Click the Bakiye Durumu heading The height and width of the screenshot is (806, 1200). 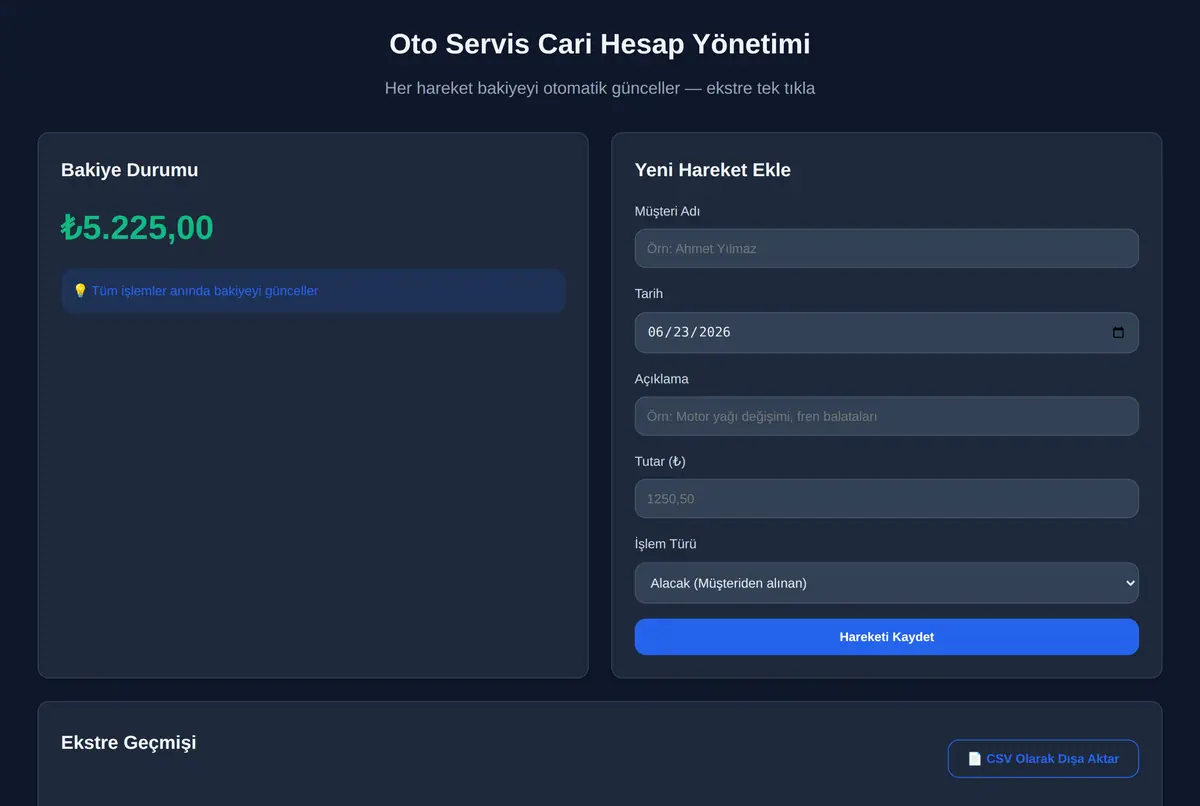pyautogui.click(x=129, y=170)
